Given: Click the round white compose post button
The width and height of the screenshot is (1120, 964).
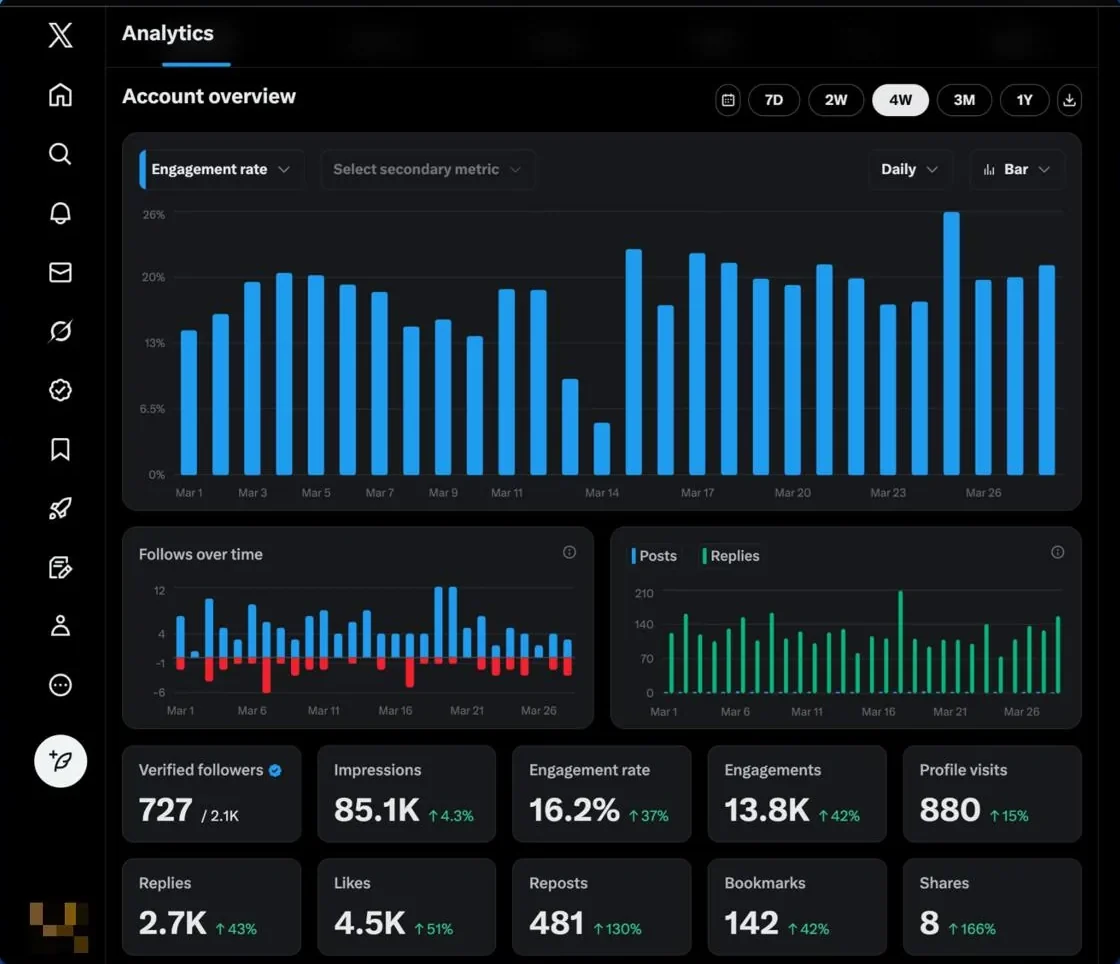Looking at the screenshot, I should (61, 760).
